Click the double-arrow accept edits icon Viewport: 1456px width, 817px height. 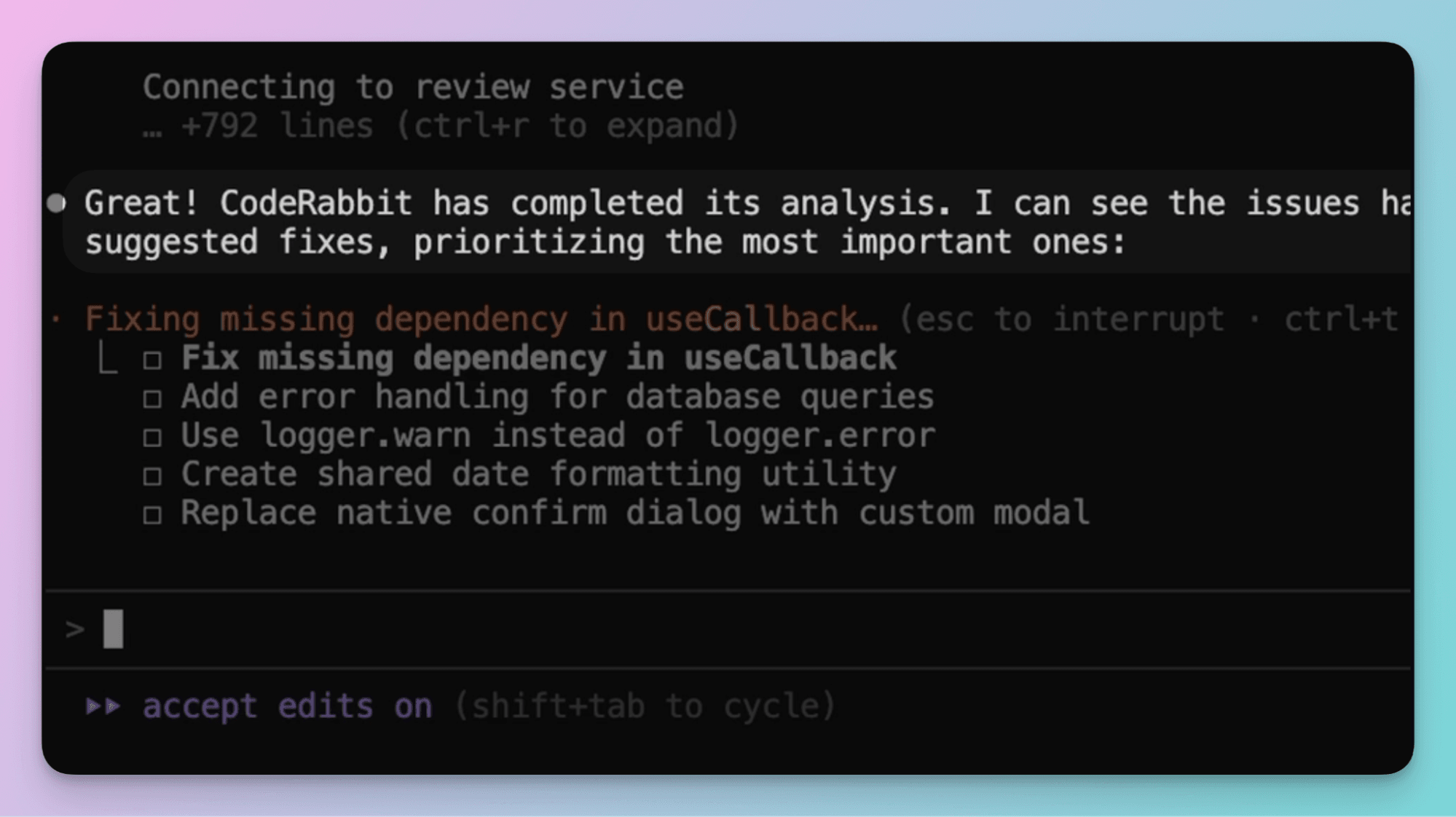pyautogui.click(x=103, y=706)
